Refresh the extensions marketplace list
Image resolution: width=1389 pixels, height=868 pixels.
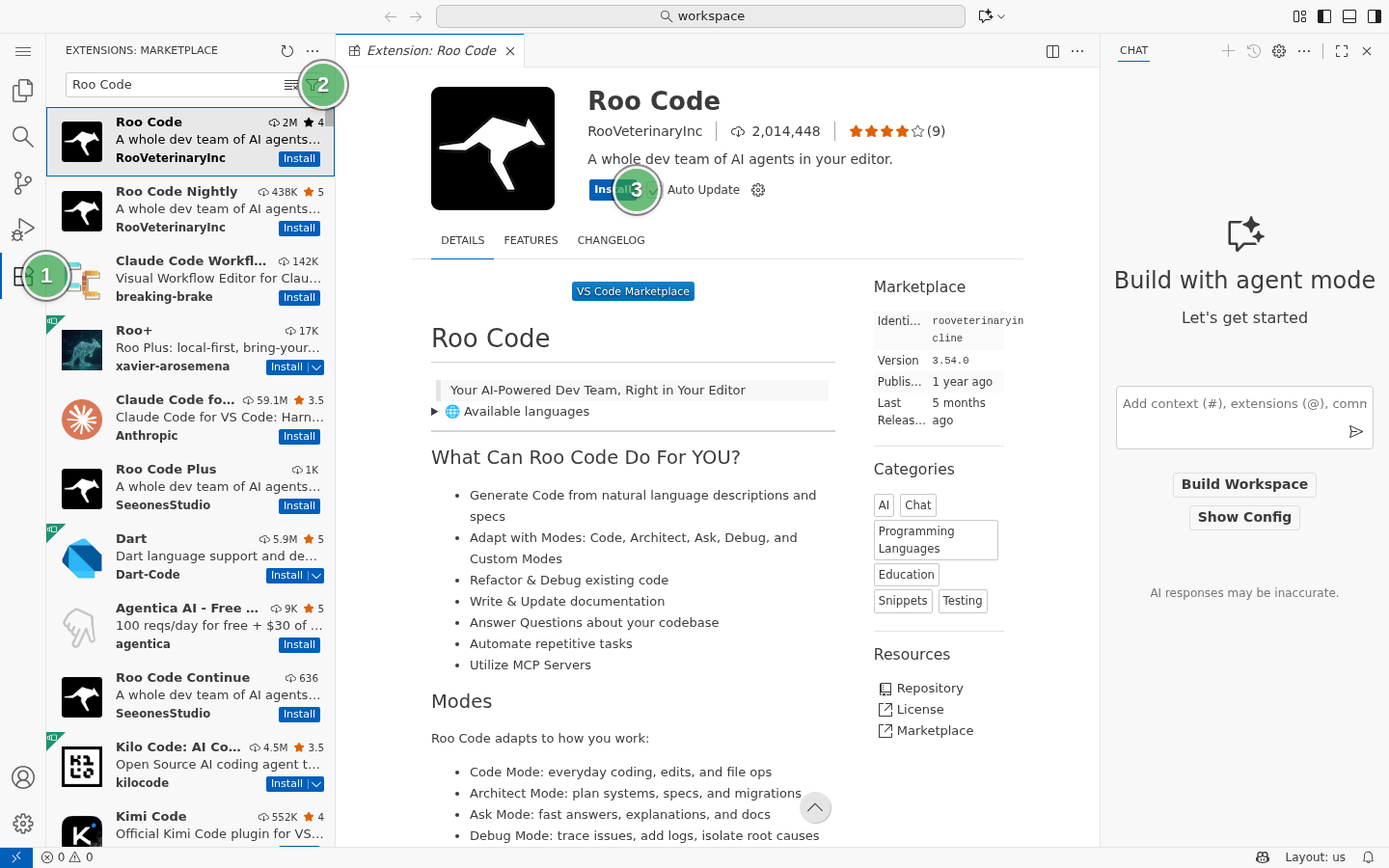tap(286, 51)
